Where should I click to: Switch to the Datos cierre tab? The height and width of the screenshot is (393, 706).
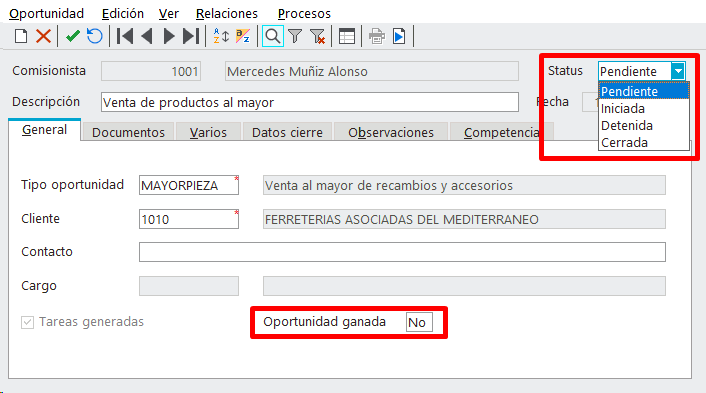[287, 132]
